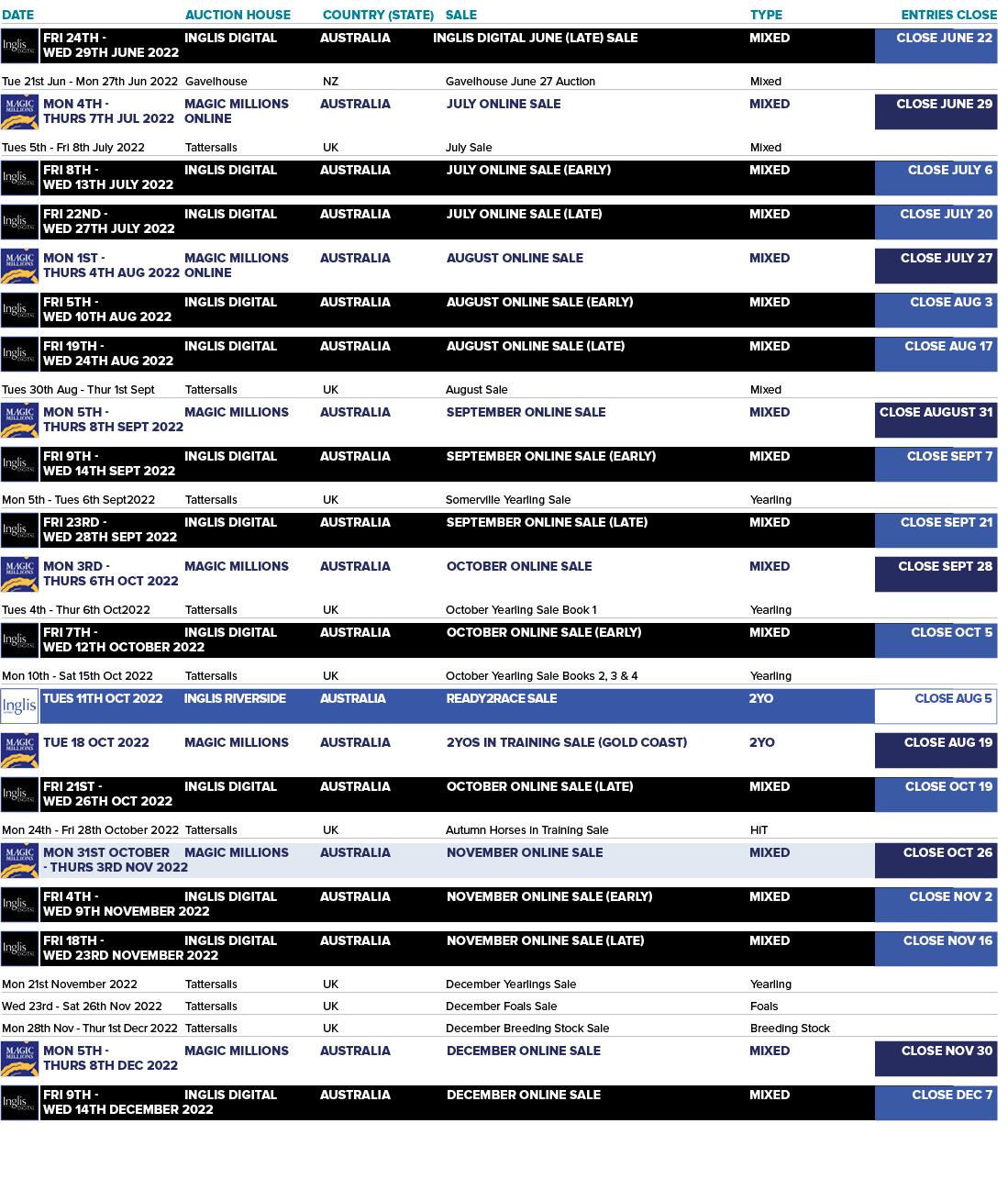
Task: Click the Inglis Digital logo on the June (Late) Sale row
Action: [20, 46]
